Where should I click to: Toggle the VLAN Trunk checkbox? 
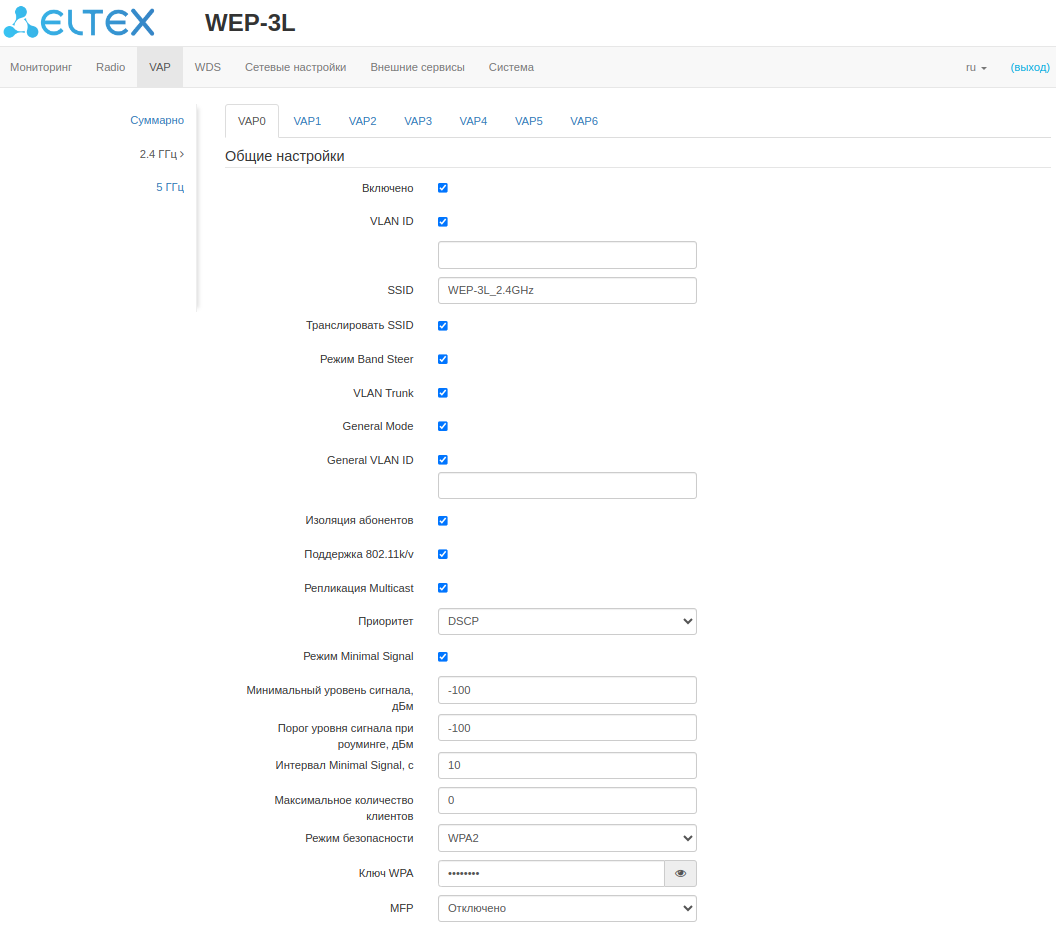pyautogui.click(x=442, y=393)
